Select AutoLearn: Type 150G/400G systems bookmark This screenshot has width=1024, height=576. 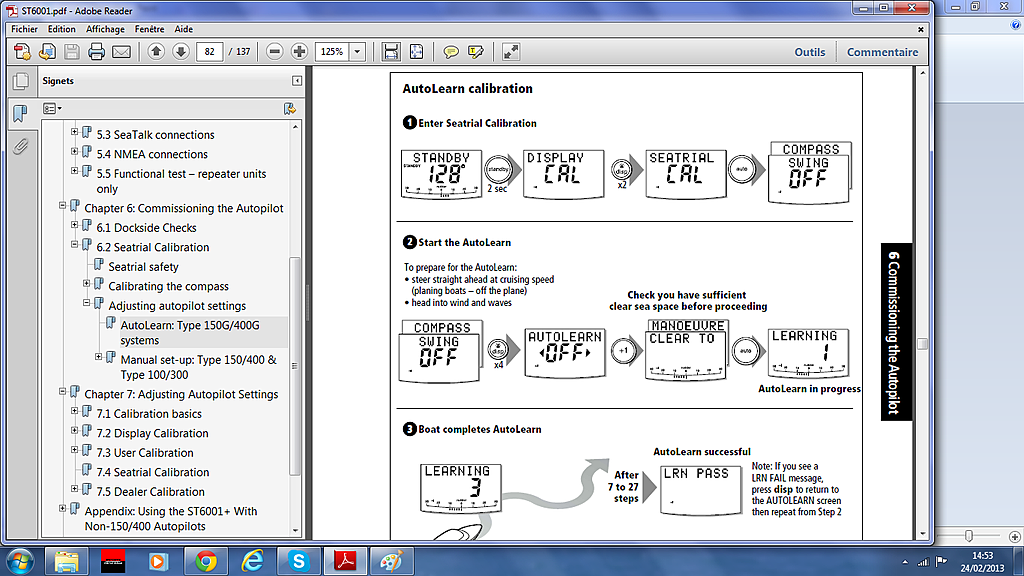[x=189, y=332]
